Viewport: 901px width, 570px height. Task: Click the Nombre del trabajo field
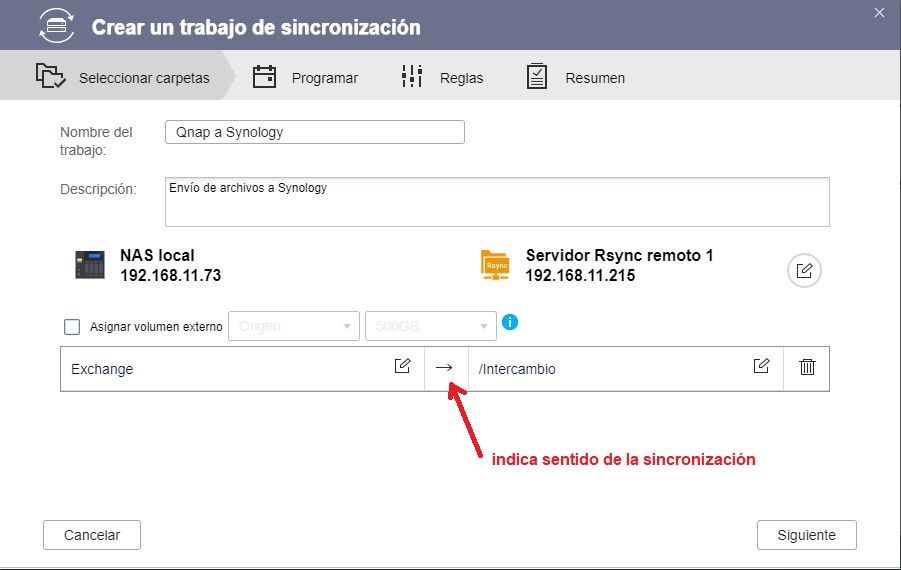[314, 132]
